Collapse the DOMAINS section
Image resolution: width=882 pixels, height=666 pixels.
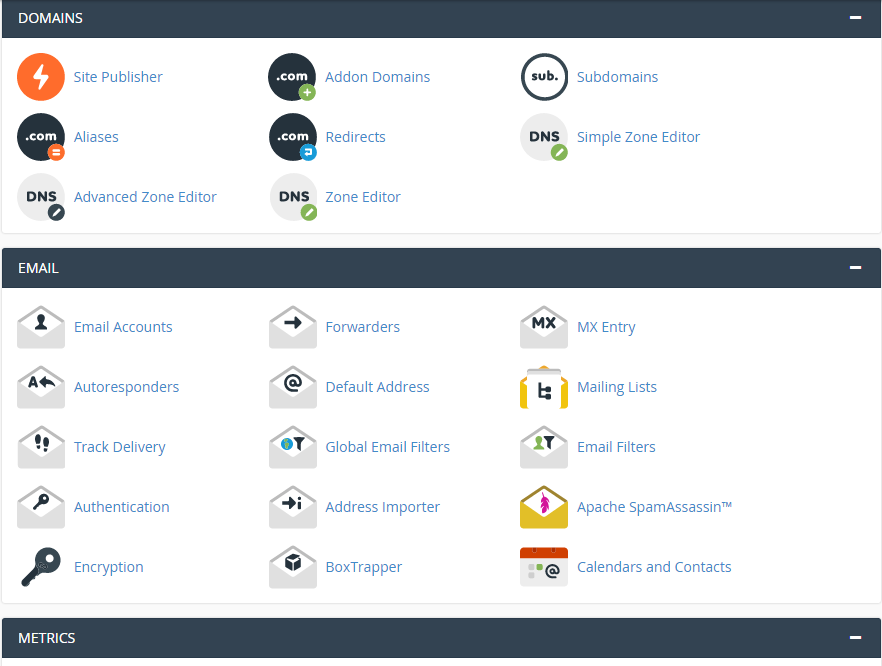[855, 17]
